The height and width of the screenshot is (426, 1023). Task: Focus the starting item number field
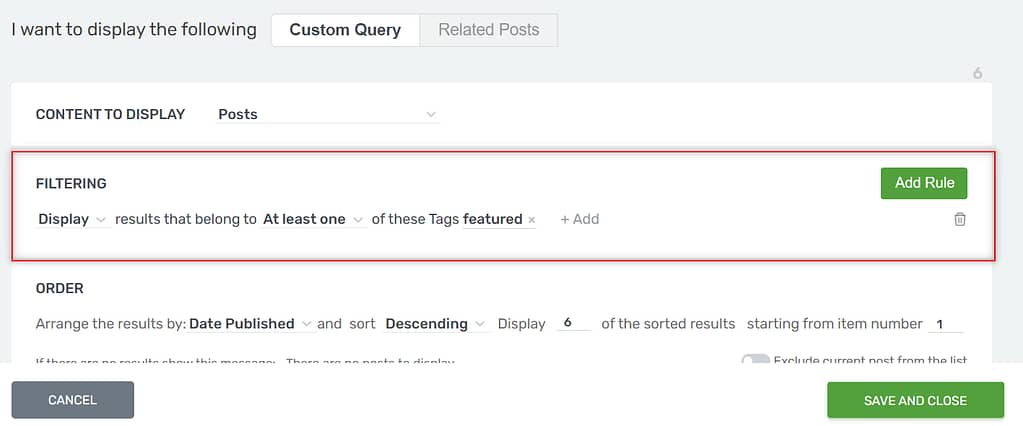(945, 324)
